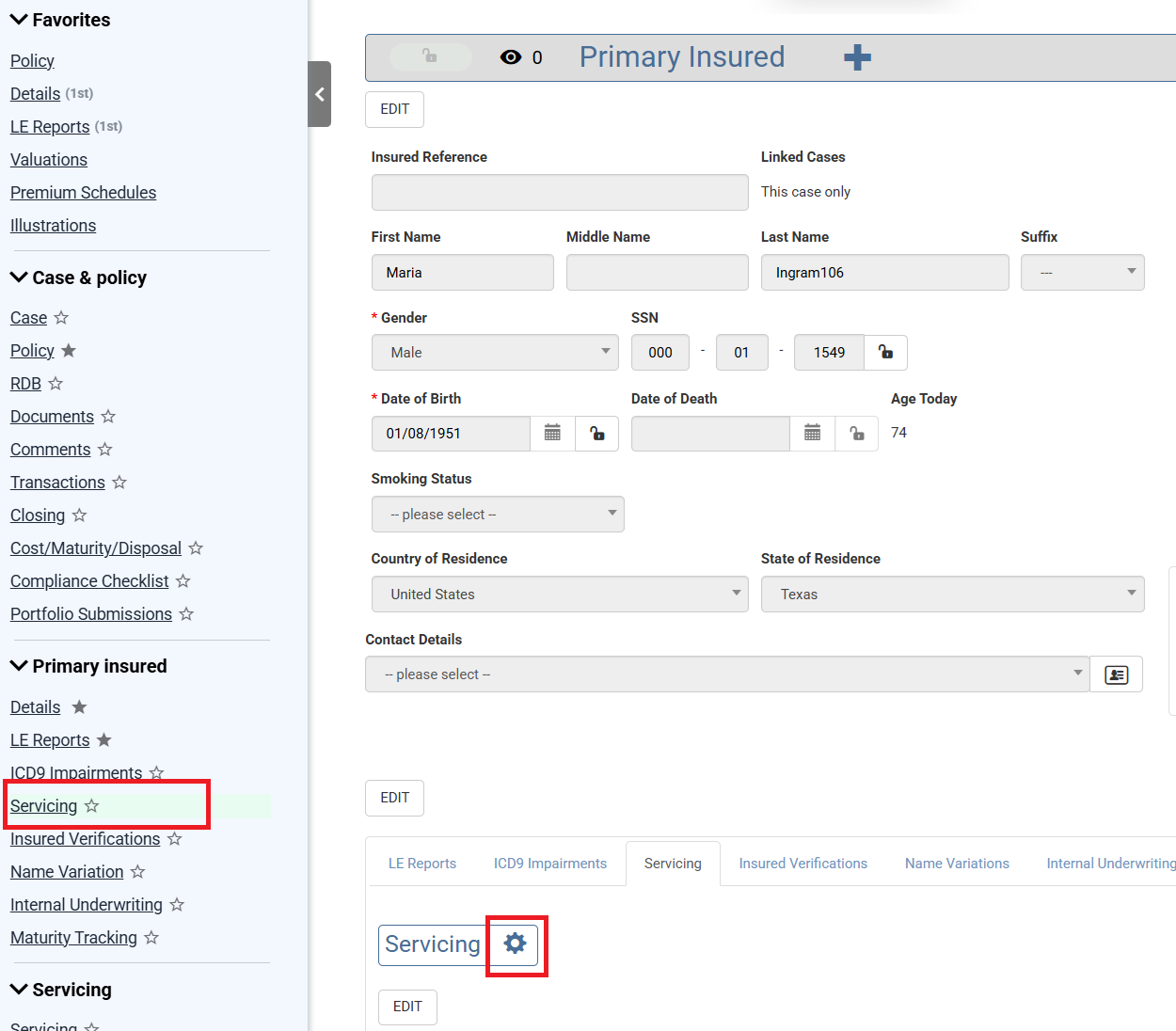Toggle the eye watch icon in header
This screenshot has width=1176, height=1031.
511,57
